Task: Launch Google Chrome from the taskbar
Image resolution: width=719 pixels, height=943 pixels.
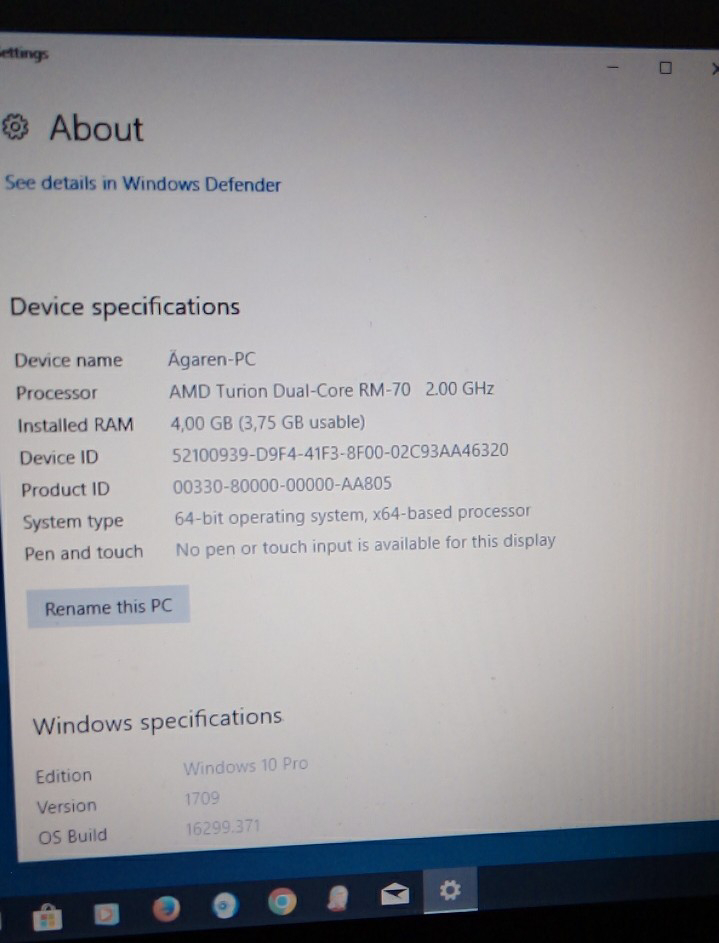Action: click(x=282, y=902)
